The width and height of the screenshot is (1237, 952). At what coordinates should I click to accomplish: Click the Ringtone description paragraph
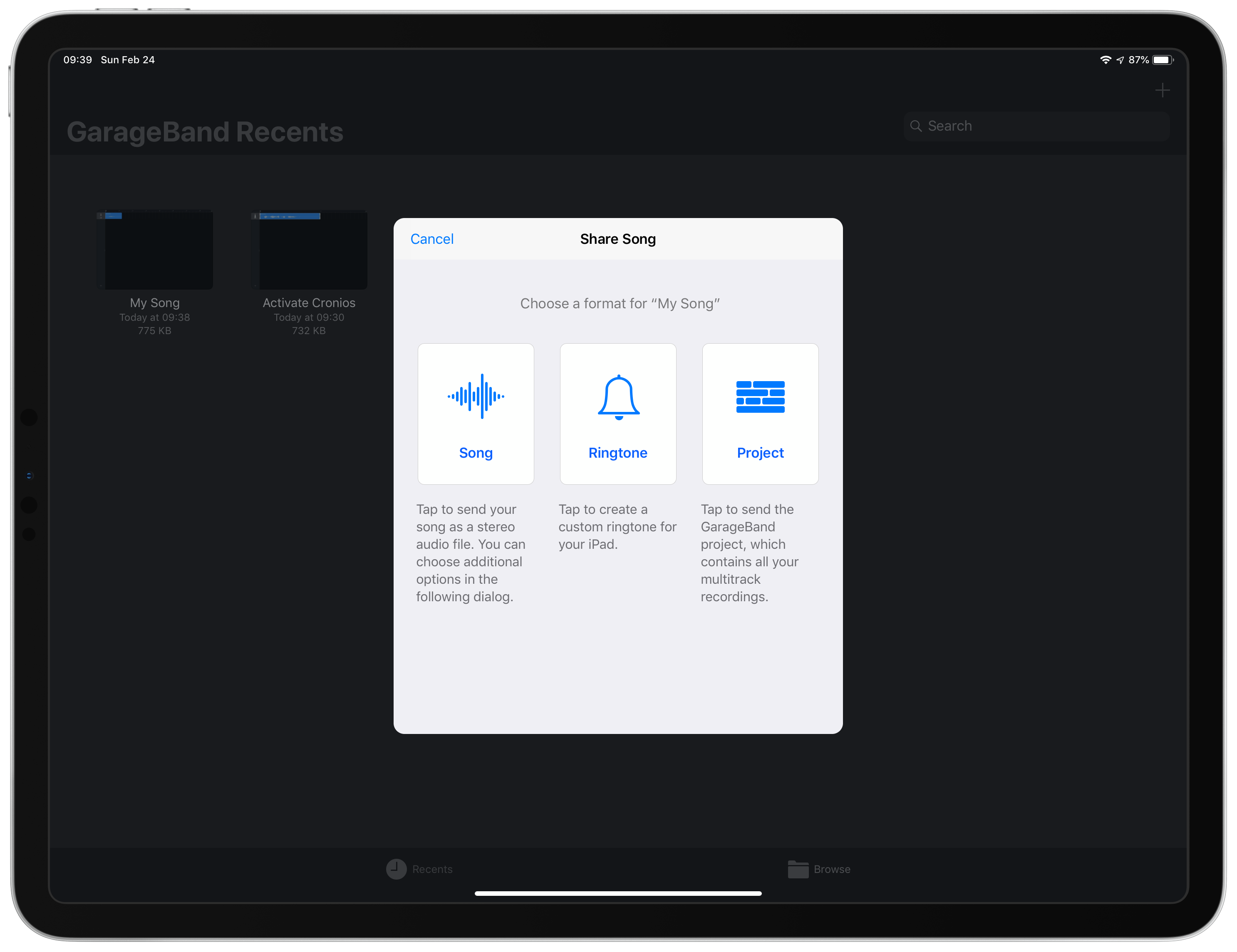pyautogui.click(x=617, y=527)
